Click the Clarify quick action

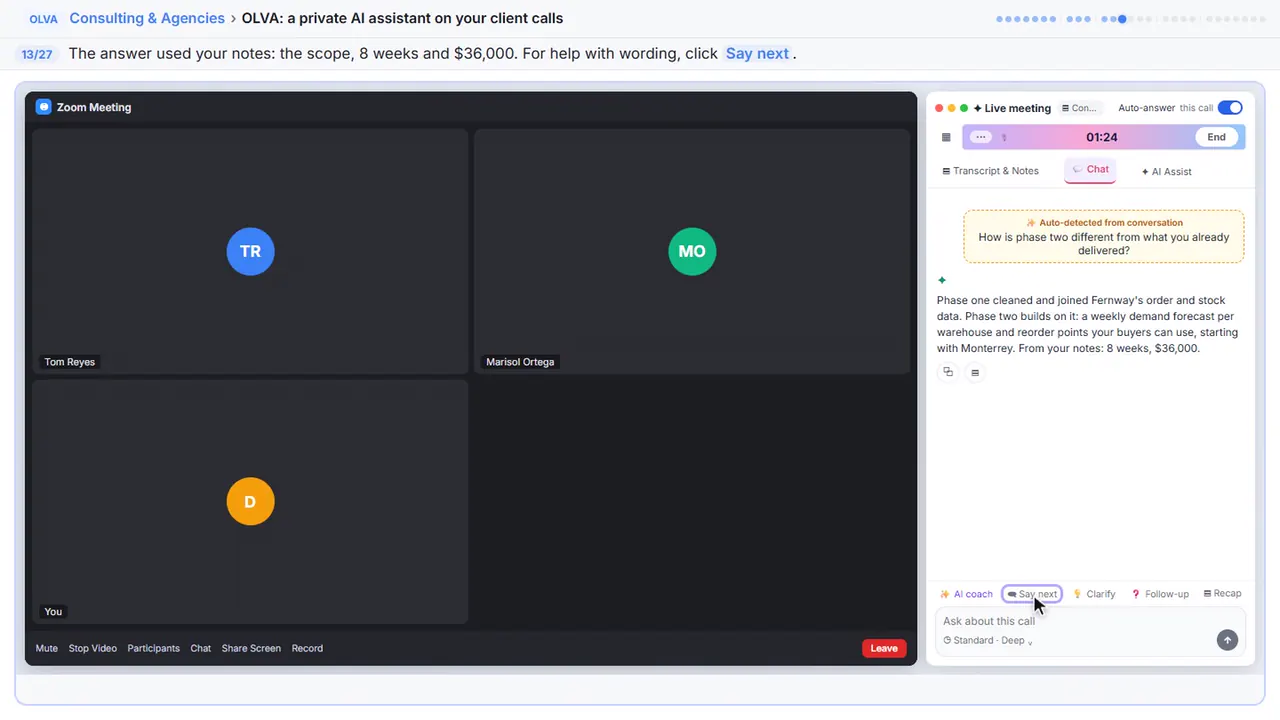pyautogui.click(x=1094, y=594)
